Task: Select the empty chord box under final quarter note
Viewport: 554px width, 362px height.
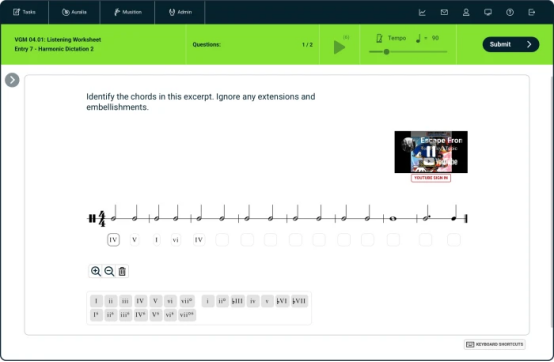Action: pyautogui.click(x=454, y=240)
